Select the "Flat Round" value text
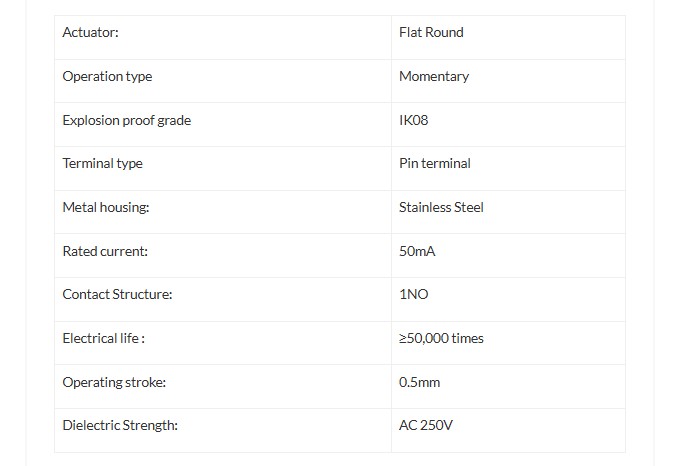Image resolution: width=677 pixels, height=466 pixels. [x=431, y=33]
